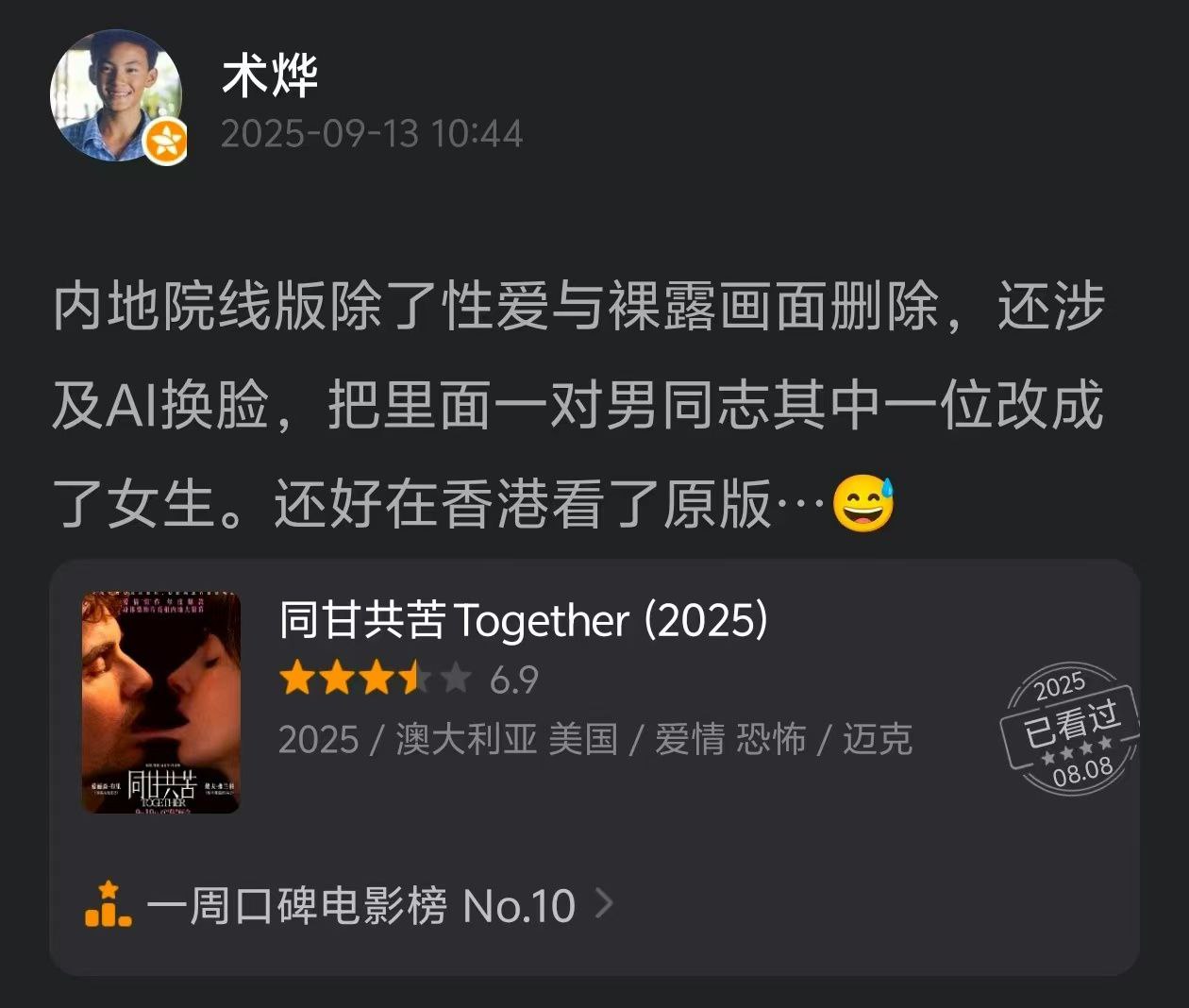The height and width of the screenshot is (1008, 1189).
Task: Click the 6.9 rating score
Action: click(x=514, y=679)
